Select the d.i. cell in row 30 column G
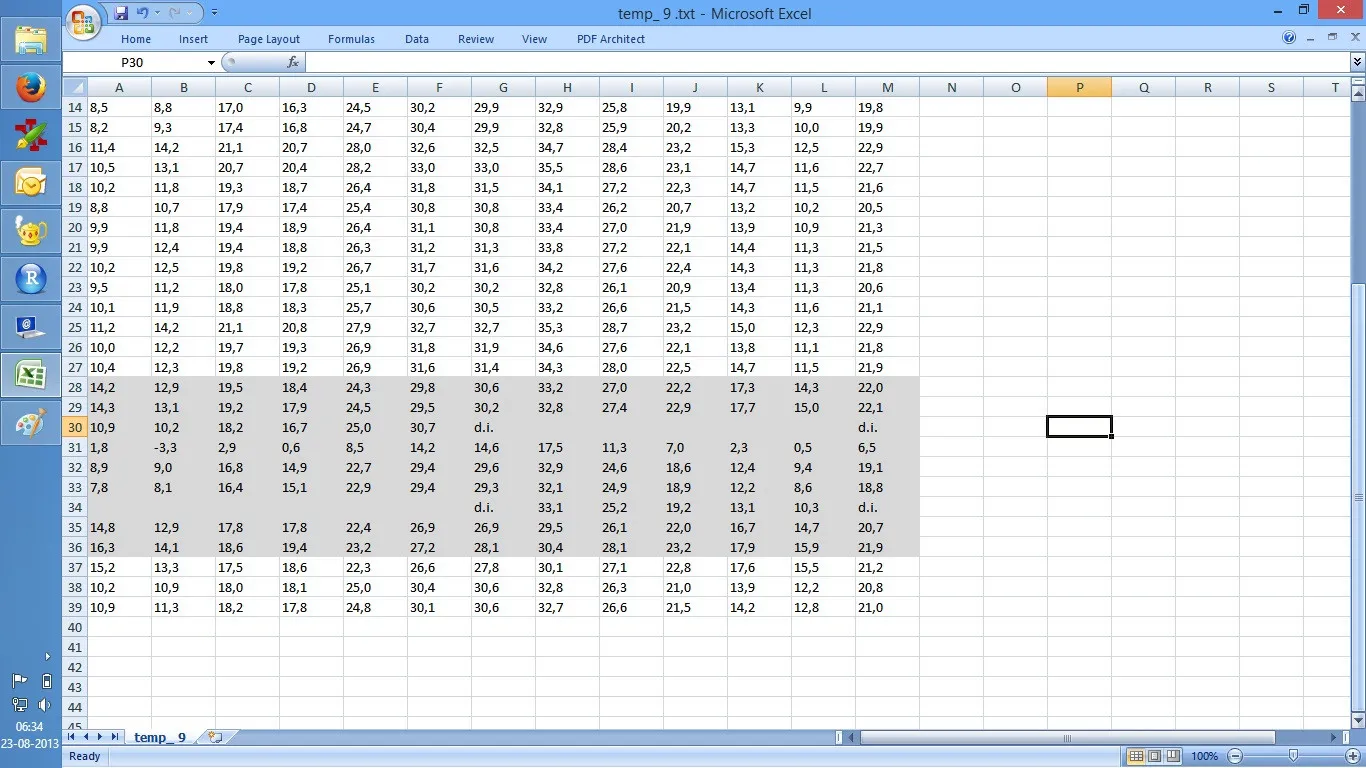Viewport: 1366px width, 768px height. point(503,427)
